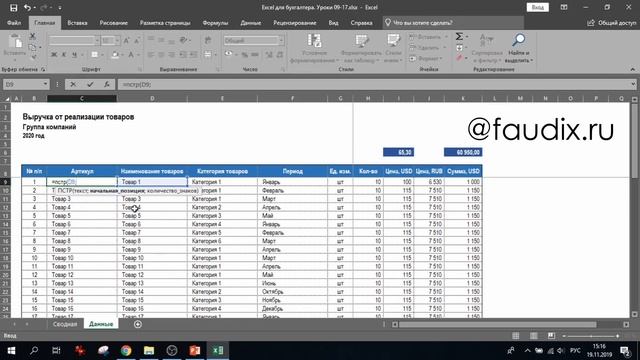Open the font name dropdown arrow
This screenshot has width=640, height=360.
pyautogui.click(x=97, y=40)
